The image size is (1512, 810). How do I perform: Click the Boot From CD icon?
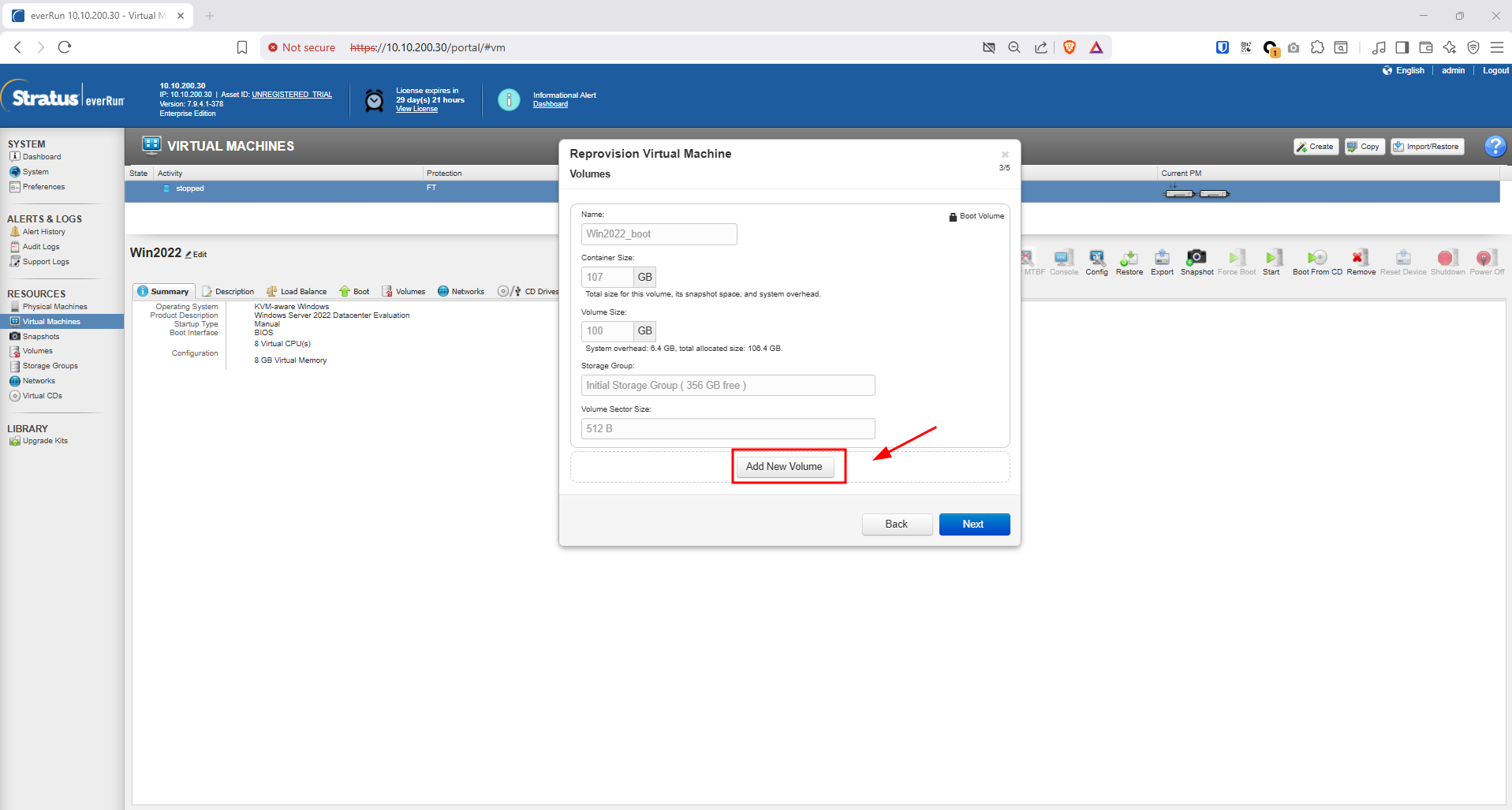coord(1316,258)
